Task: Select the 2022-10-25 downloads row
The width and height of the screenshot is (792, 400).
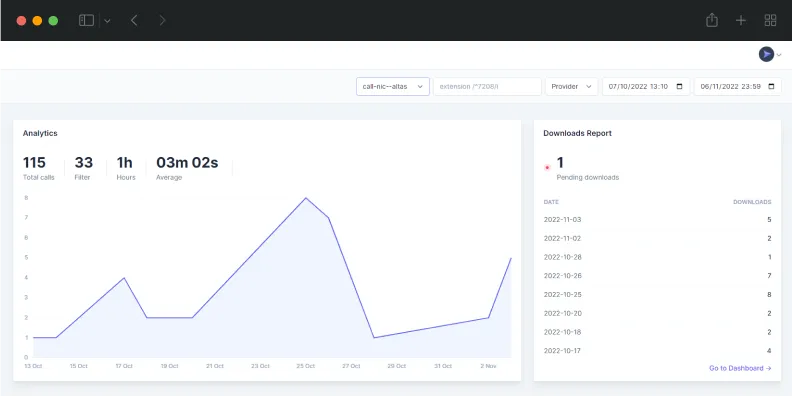Action: coord(657,294)
